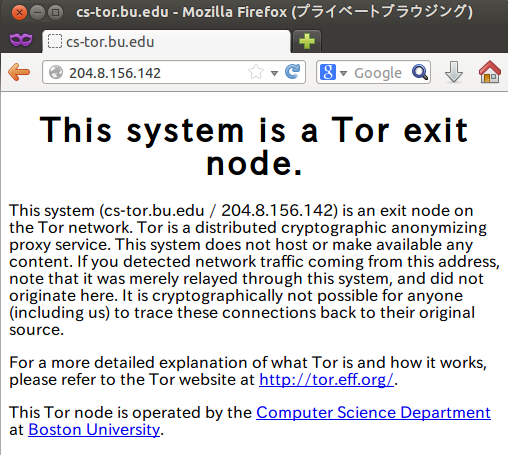Screen dimensions: 508x455
Task: Select the cs-tor.bu.edu tab
Action: pyautogui.click(x=166, y=42)
